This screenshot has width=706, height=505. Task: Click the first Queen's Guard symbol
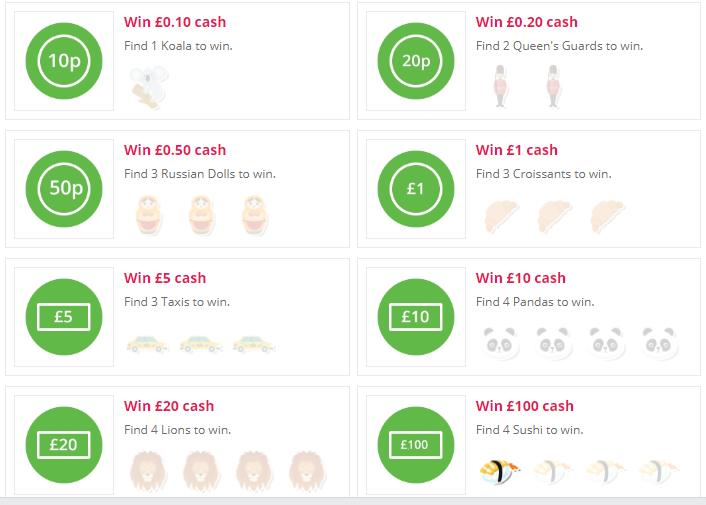click(x=499, y=87)
